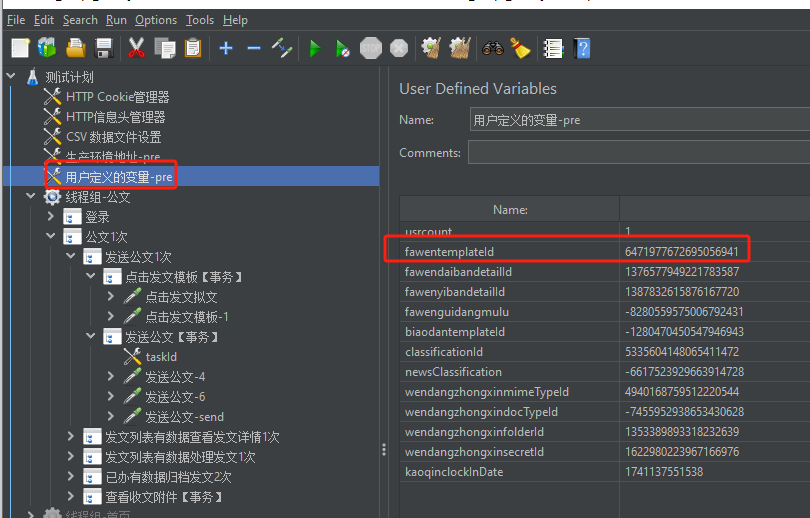Click the New test plan icon
This screenshot has width=810, height=518.
pos(20,49)
